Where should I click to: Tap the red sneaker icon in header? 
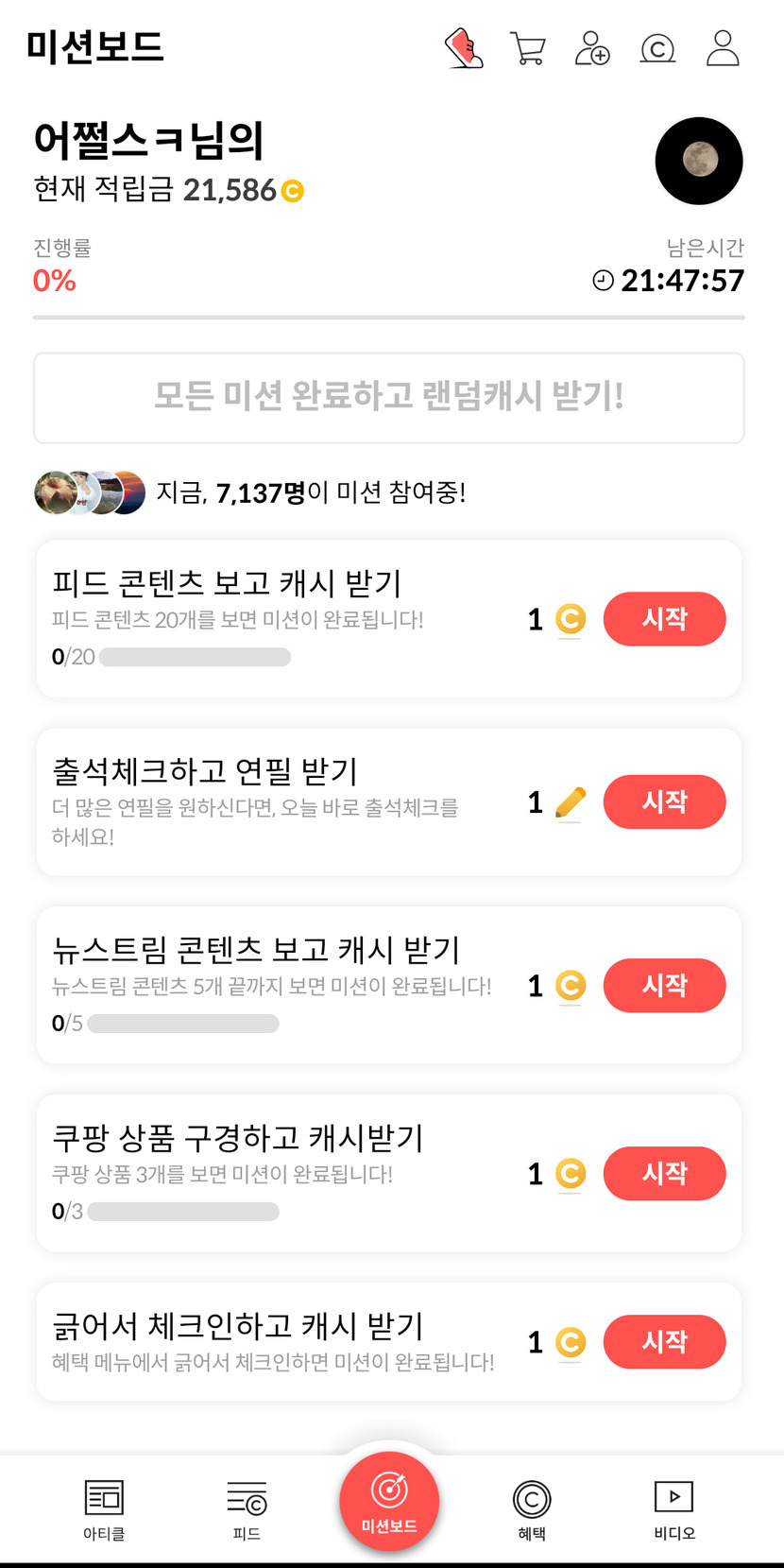click(464, 48)
